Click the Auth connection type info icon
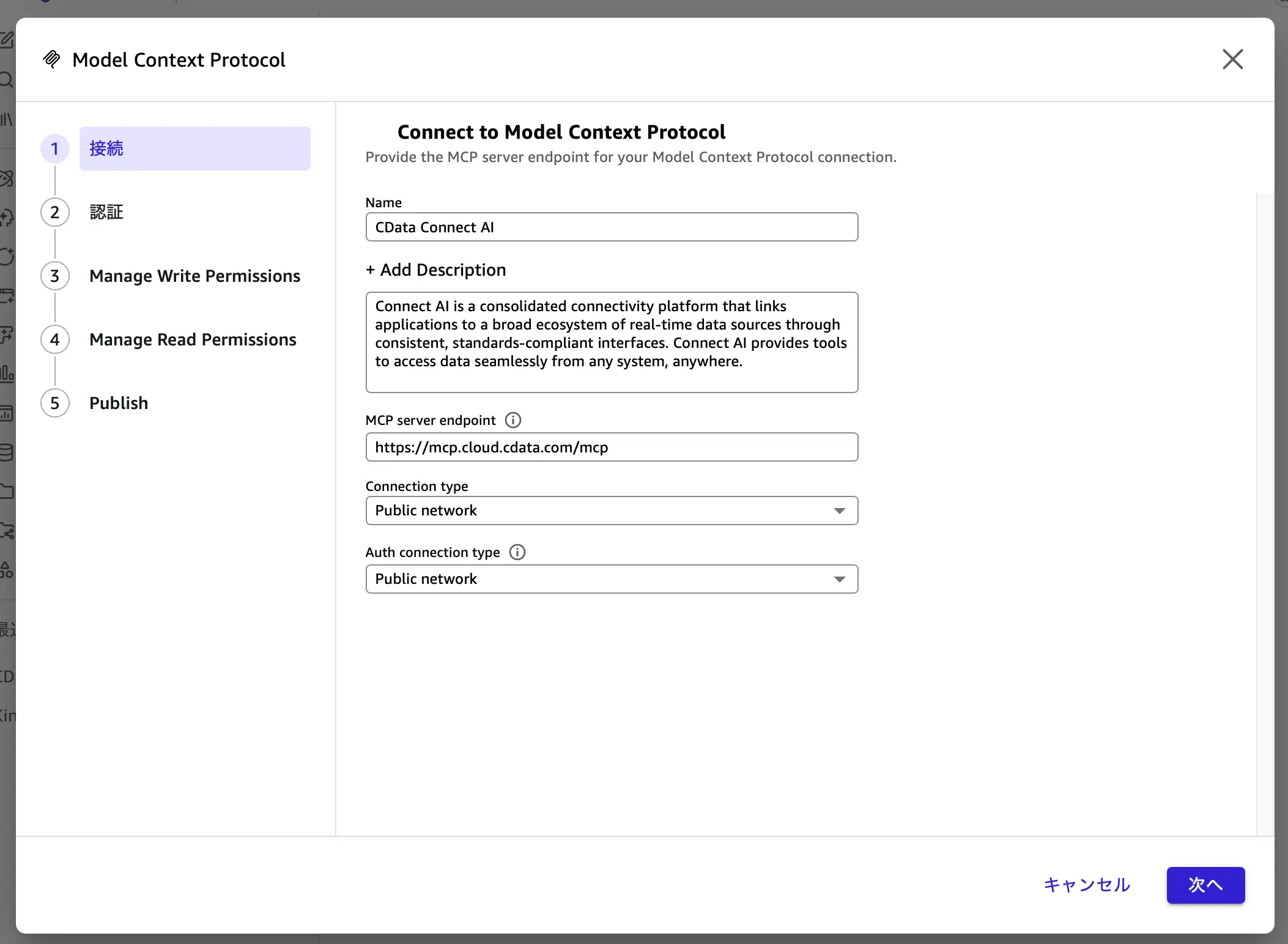Viewport: 1288px width, 944px height. pyautogui.click(x=517, y=552)
